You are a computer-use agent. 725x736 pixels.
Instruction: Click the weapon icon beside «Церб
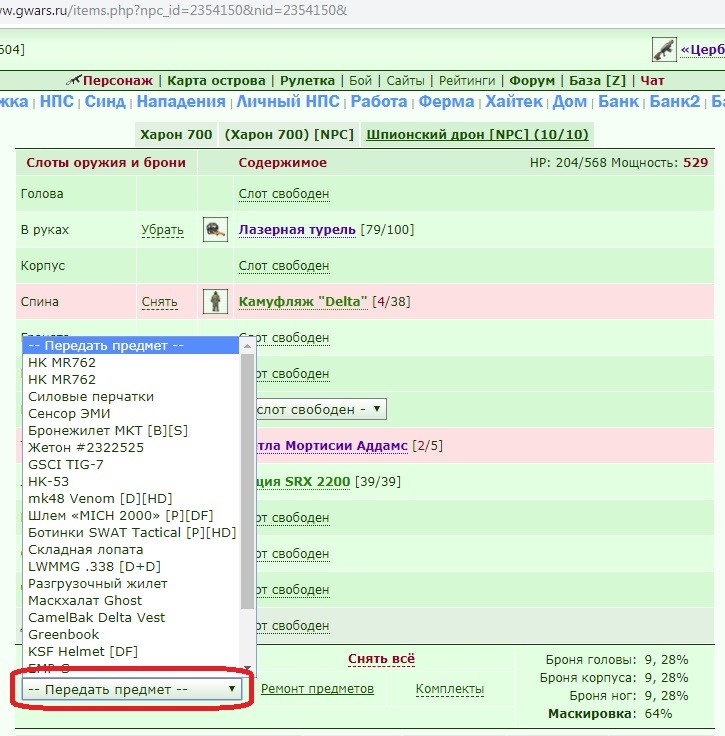(x=664, y=49)
